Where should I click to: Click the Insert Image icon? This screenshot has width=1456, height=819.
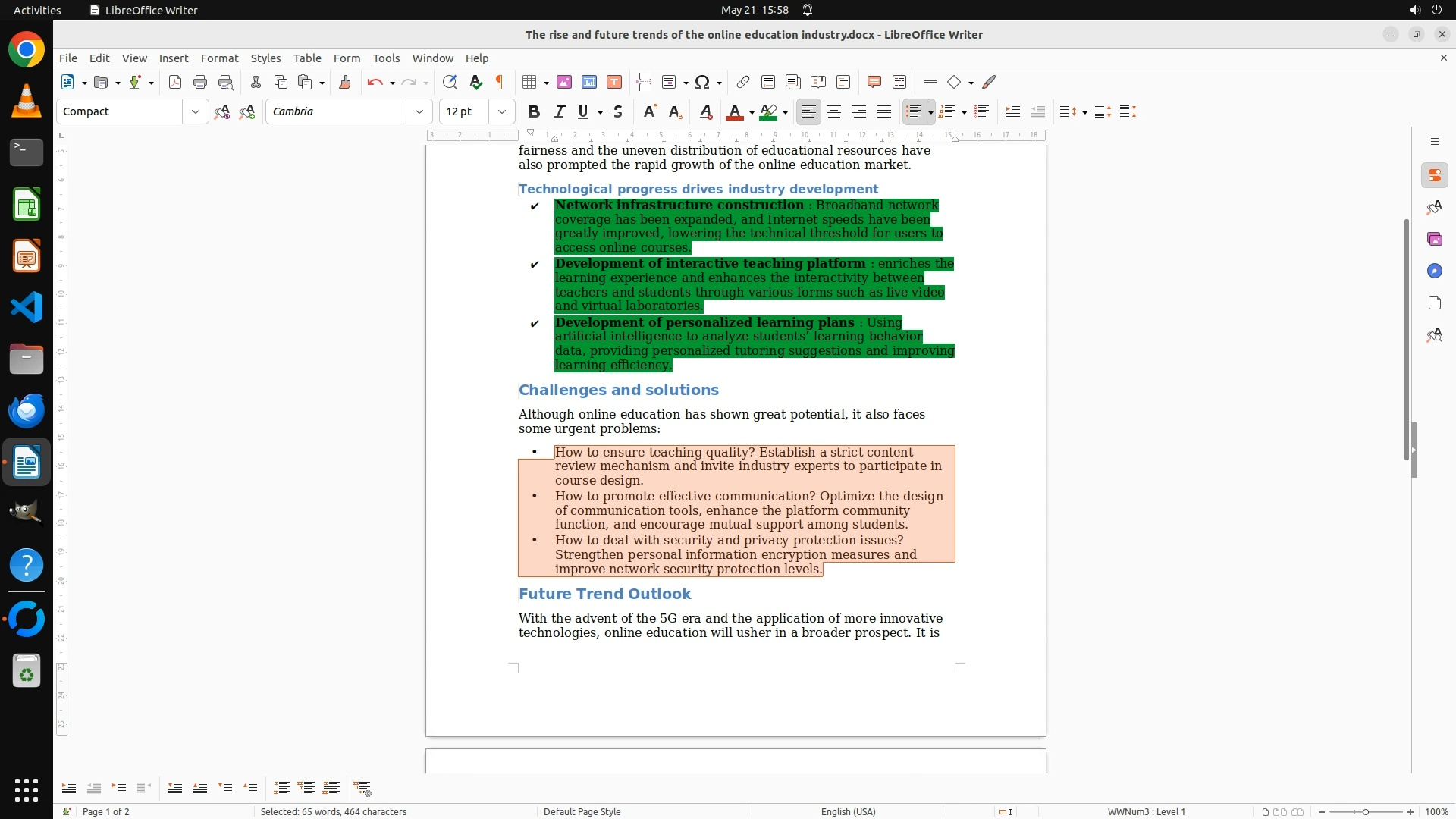click(564, 82)
